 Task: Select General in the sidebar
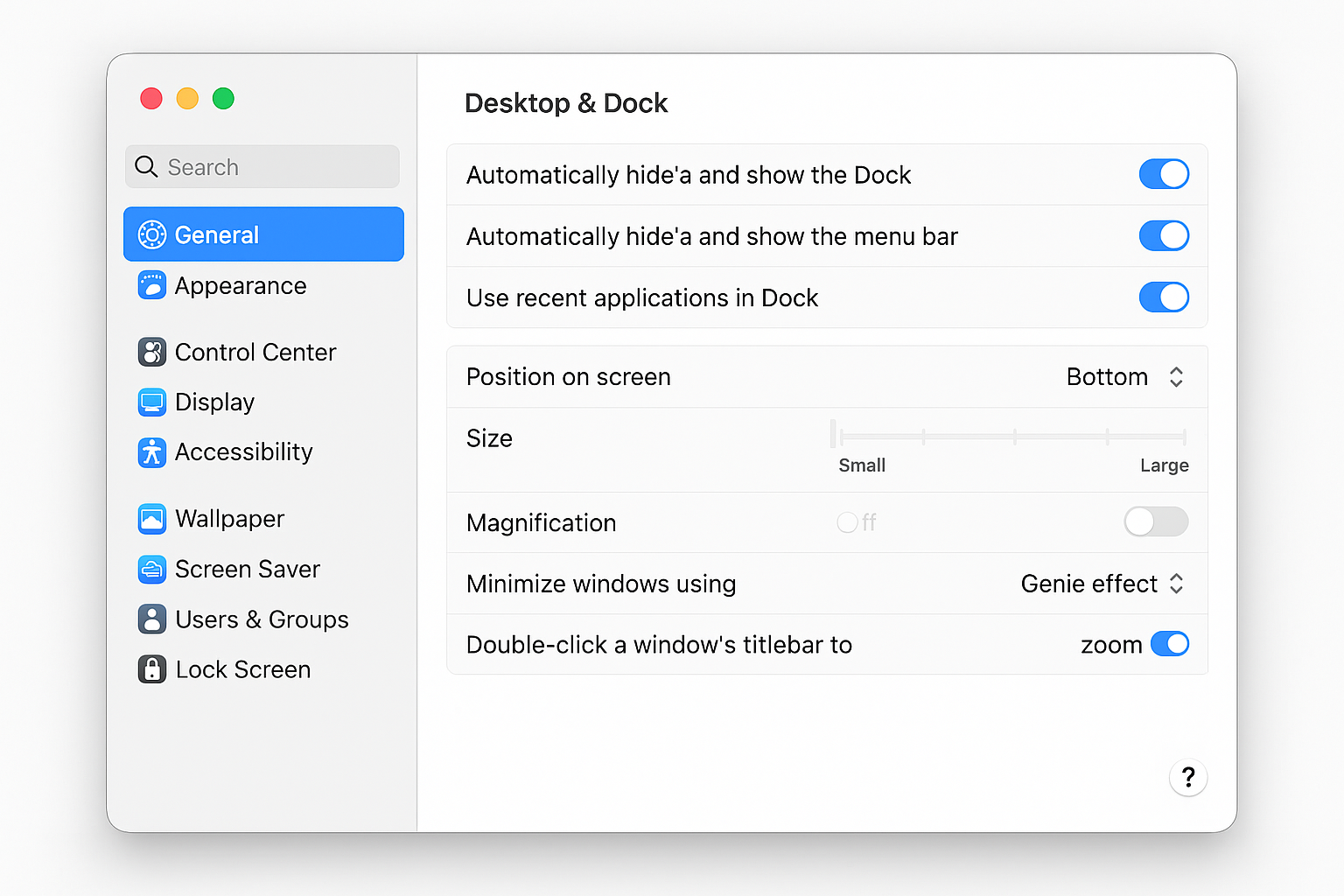click(x=263, y=234)
